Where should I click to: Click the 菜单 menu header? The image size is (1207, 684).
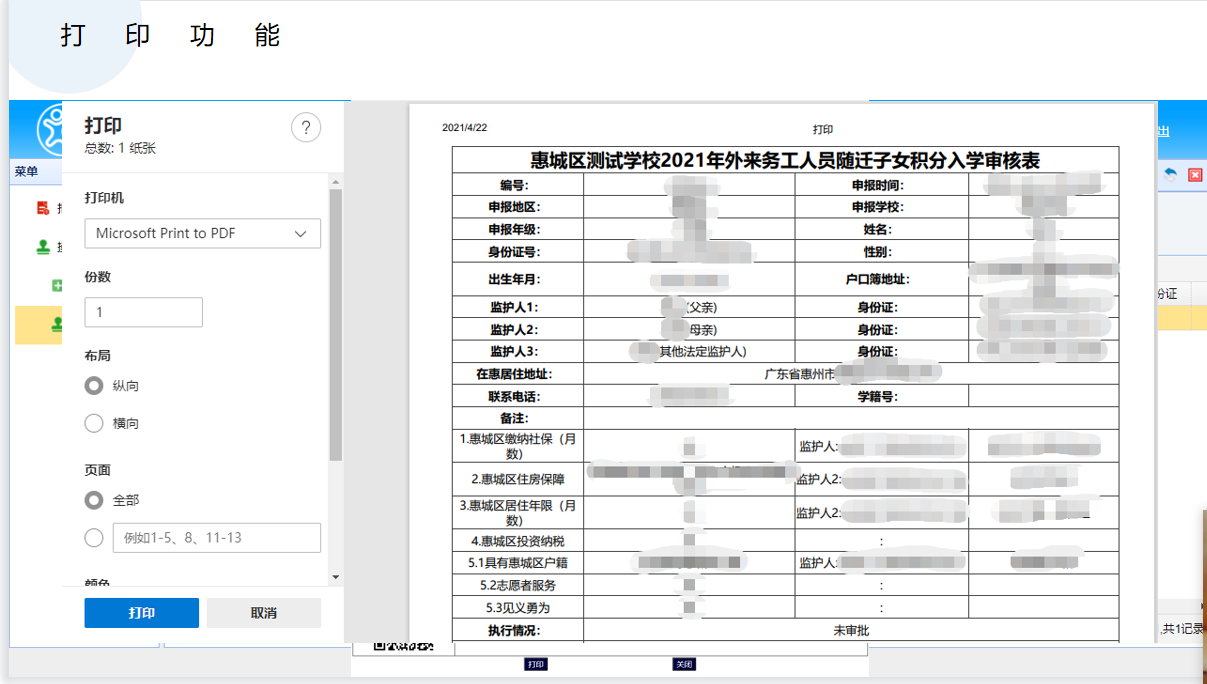pos(27,172)
